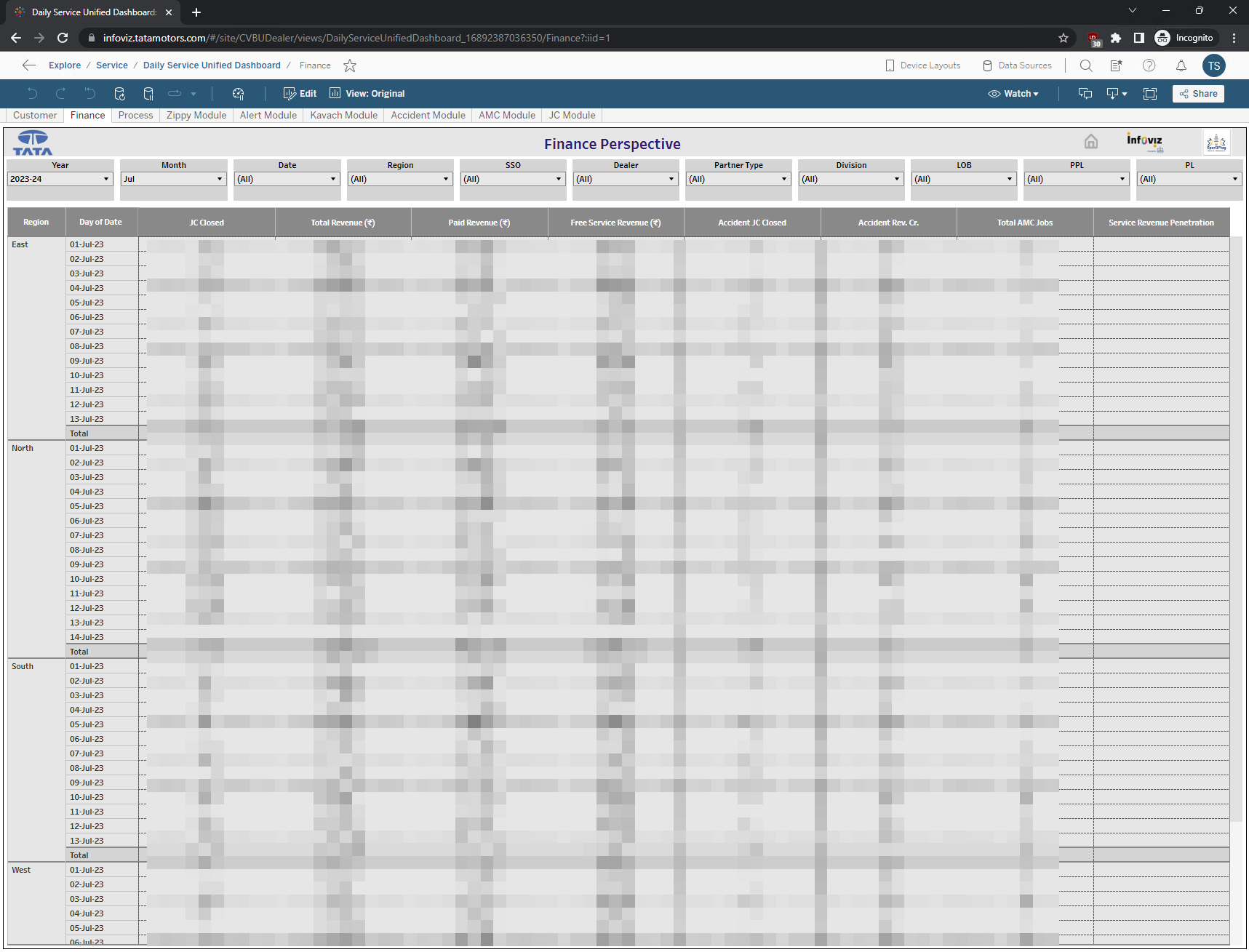Open the Daily Service Unified Dashboard breadcrumb
The height and width of the screenshot is (952, 1249).
pos(212,65)
